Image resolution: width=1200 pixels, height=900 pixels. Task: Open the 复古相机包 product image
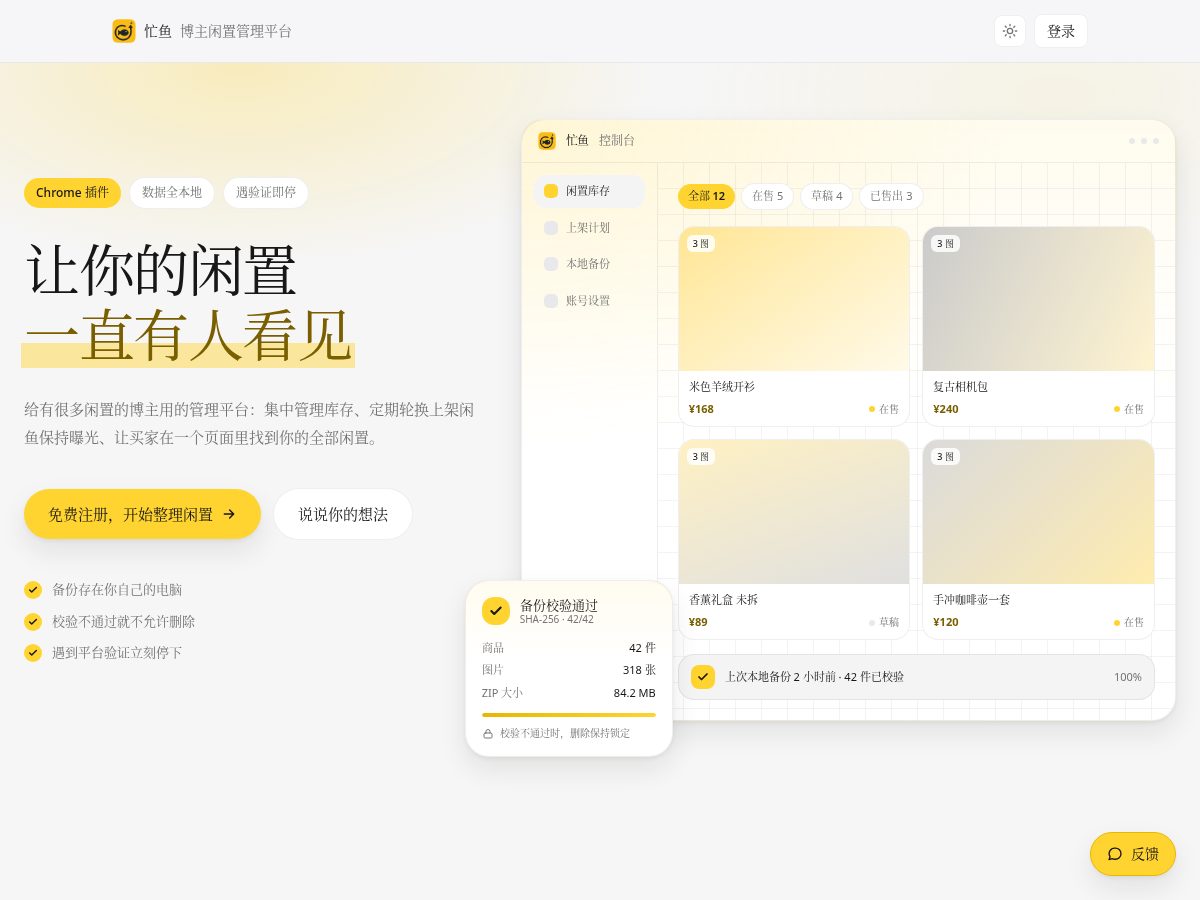click(x=1038, y=299)
